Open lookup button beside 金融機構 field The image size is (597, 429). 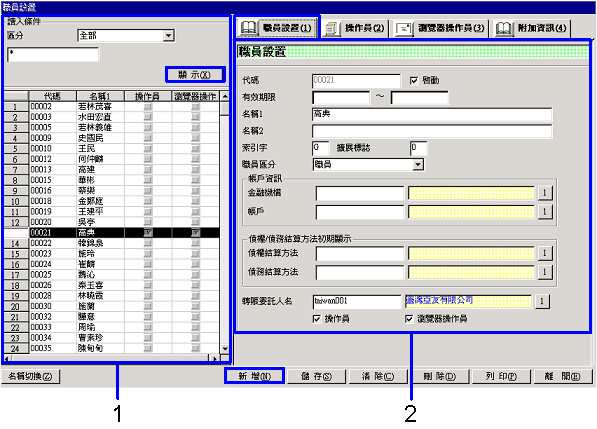[544, 193]
